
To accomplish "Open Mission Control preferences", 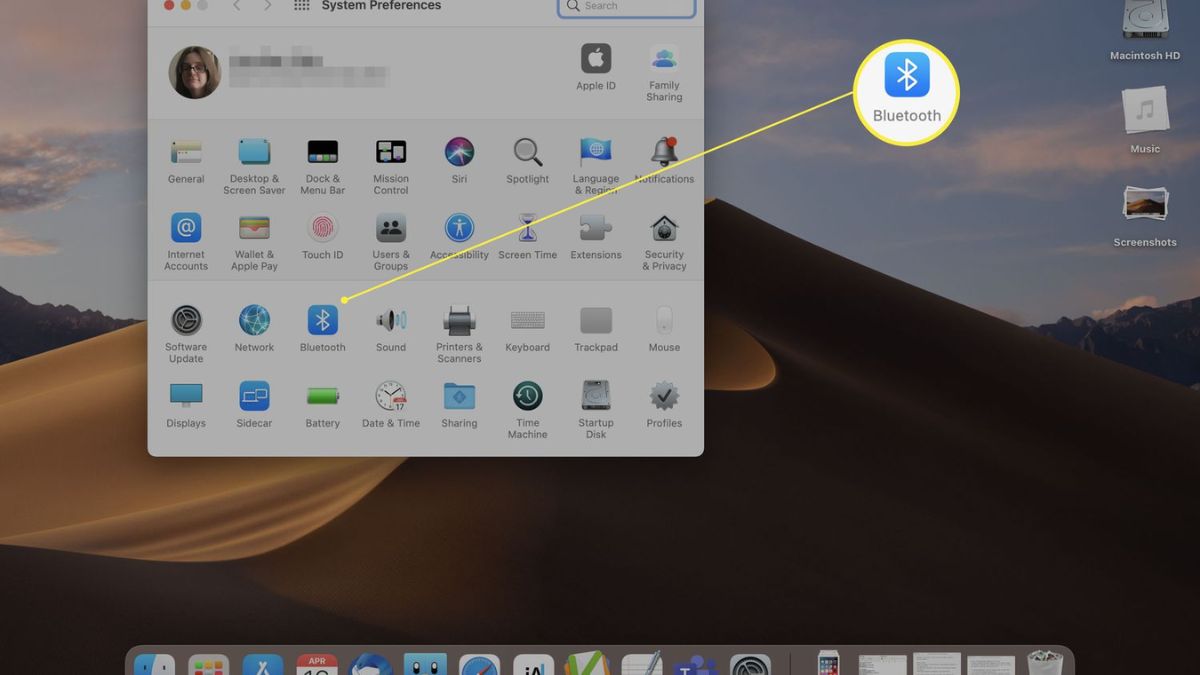I will [x=391, y=152].
